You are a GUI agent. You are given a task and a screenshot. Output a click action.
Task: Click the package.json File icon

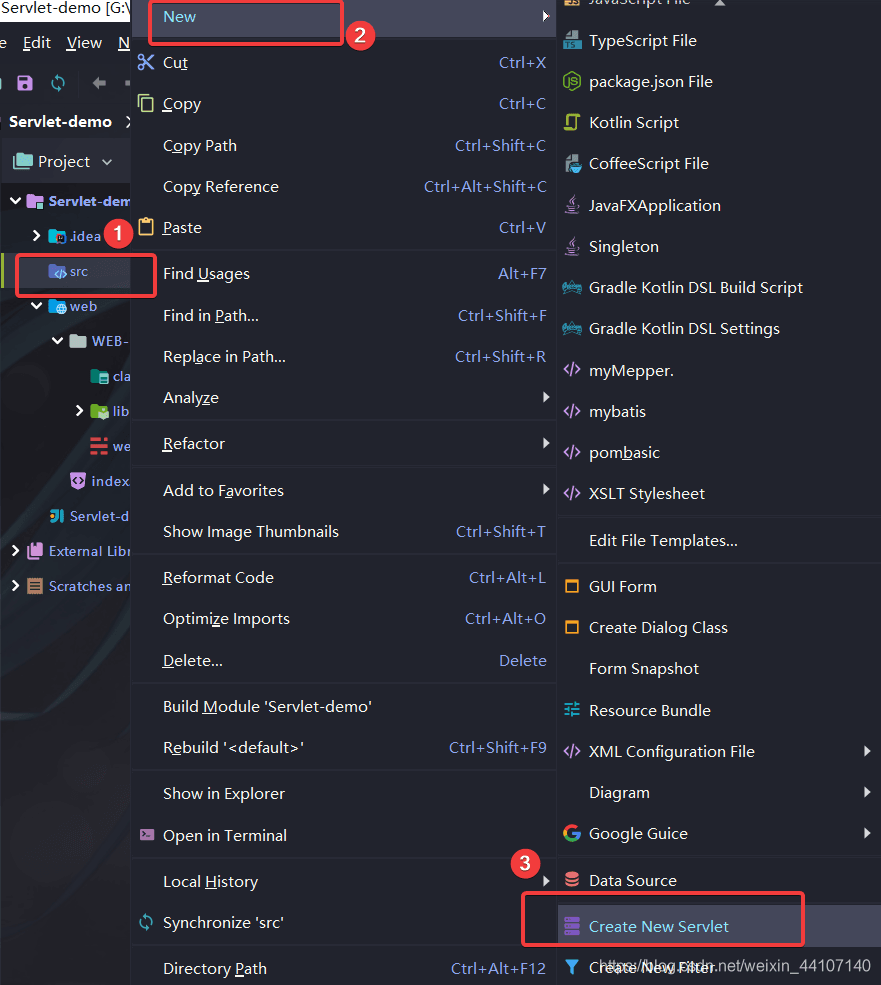(x=572, y=81)
